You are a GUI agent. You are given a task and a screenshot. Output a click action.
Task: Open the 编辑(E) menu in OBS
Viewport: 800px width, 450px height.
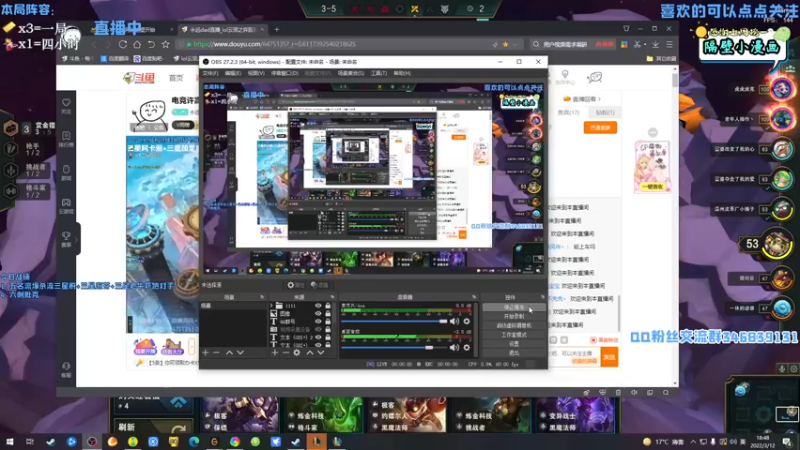[233, 73]
